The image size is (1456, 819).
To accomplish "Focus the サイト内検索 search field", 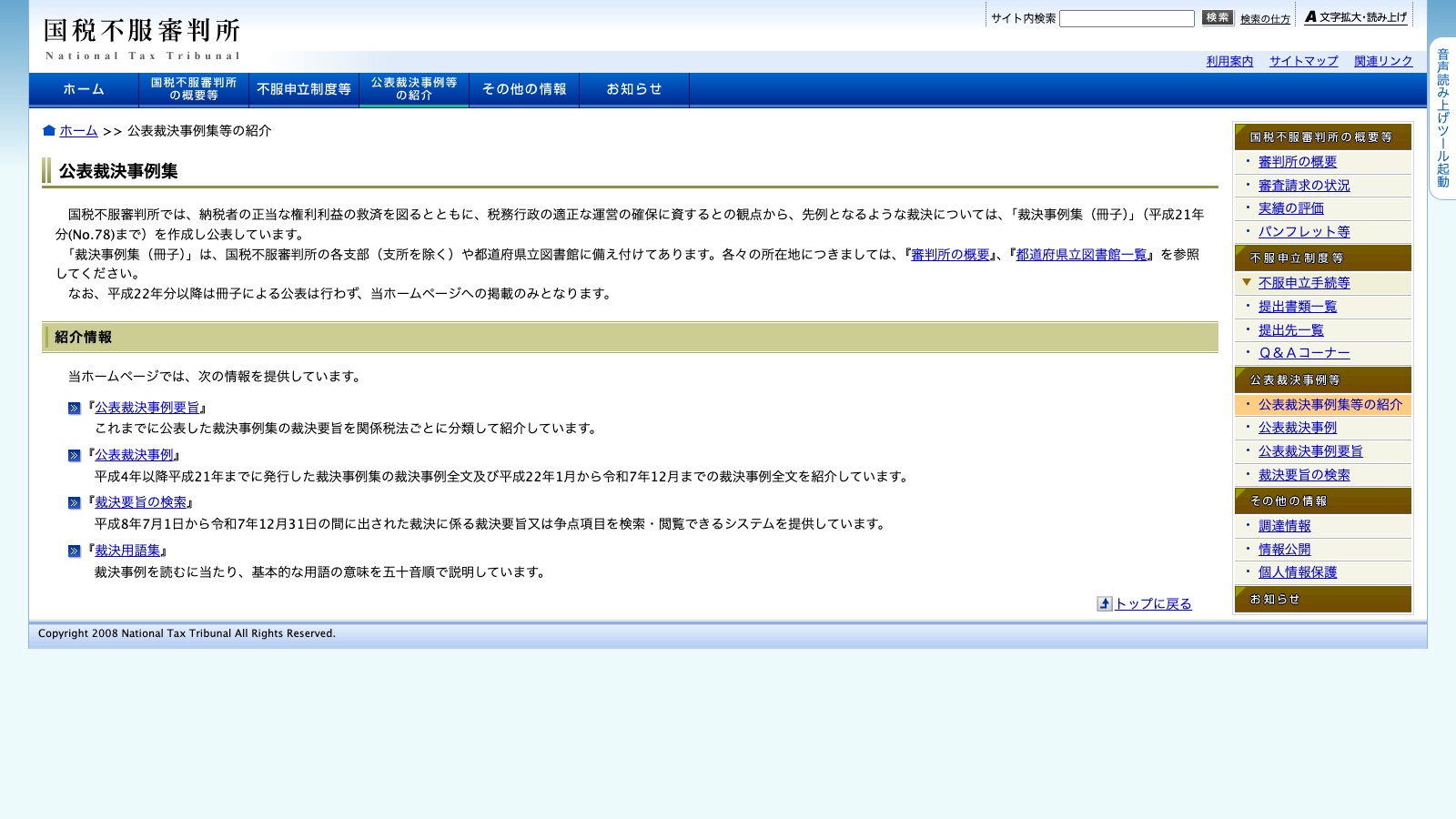I will click(1127, 18).
